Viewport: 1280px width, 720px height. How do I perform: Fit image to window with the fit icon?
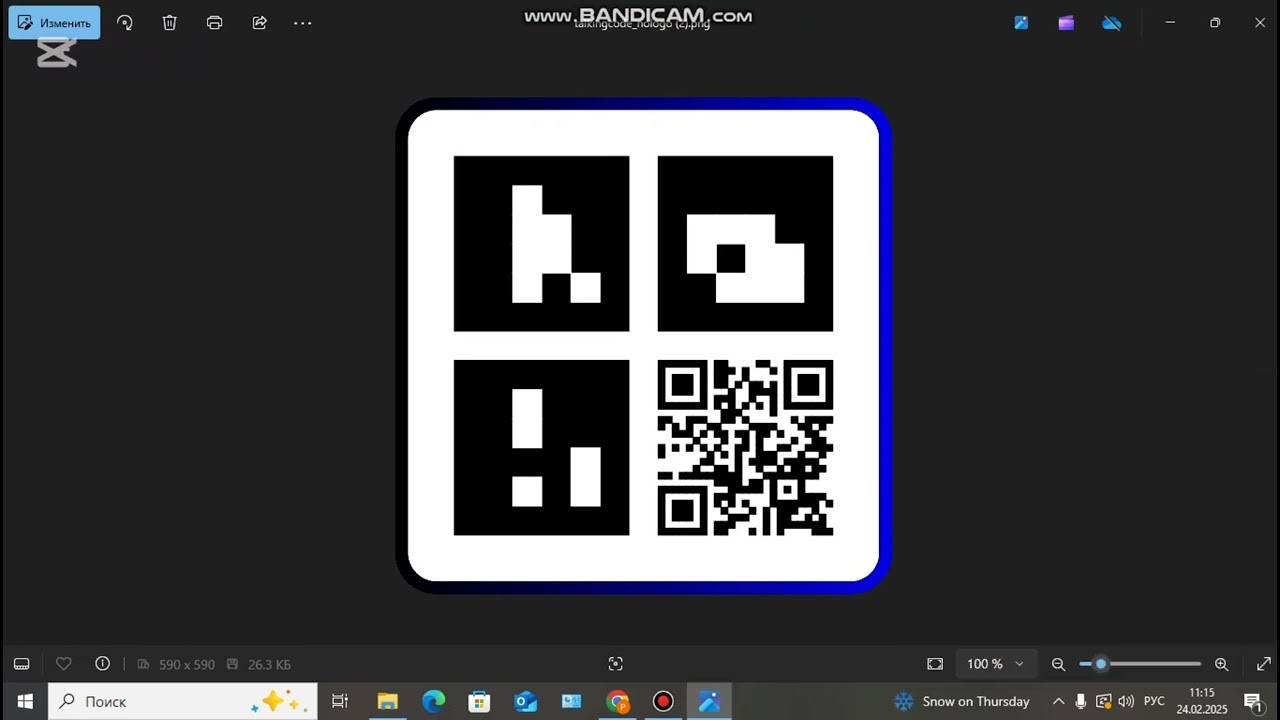(935, 664)
